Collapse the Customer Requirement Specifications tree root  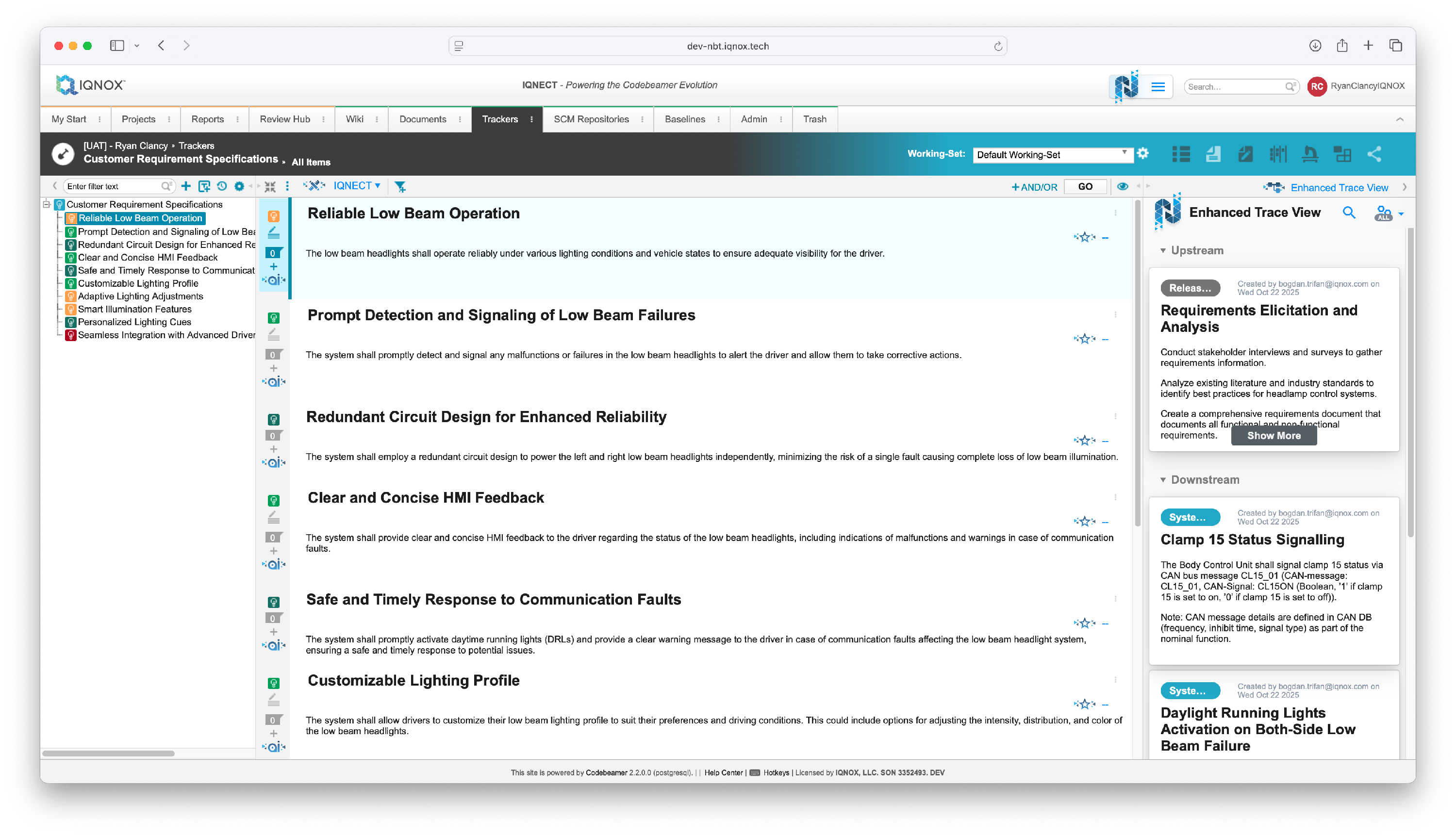click(47, 204)
